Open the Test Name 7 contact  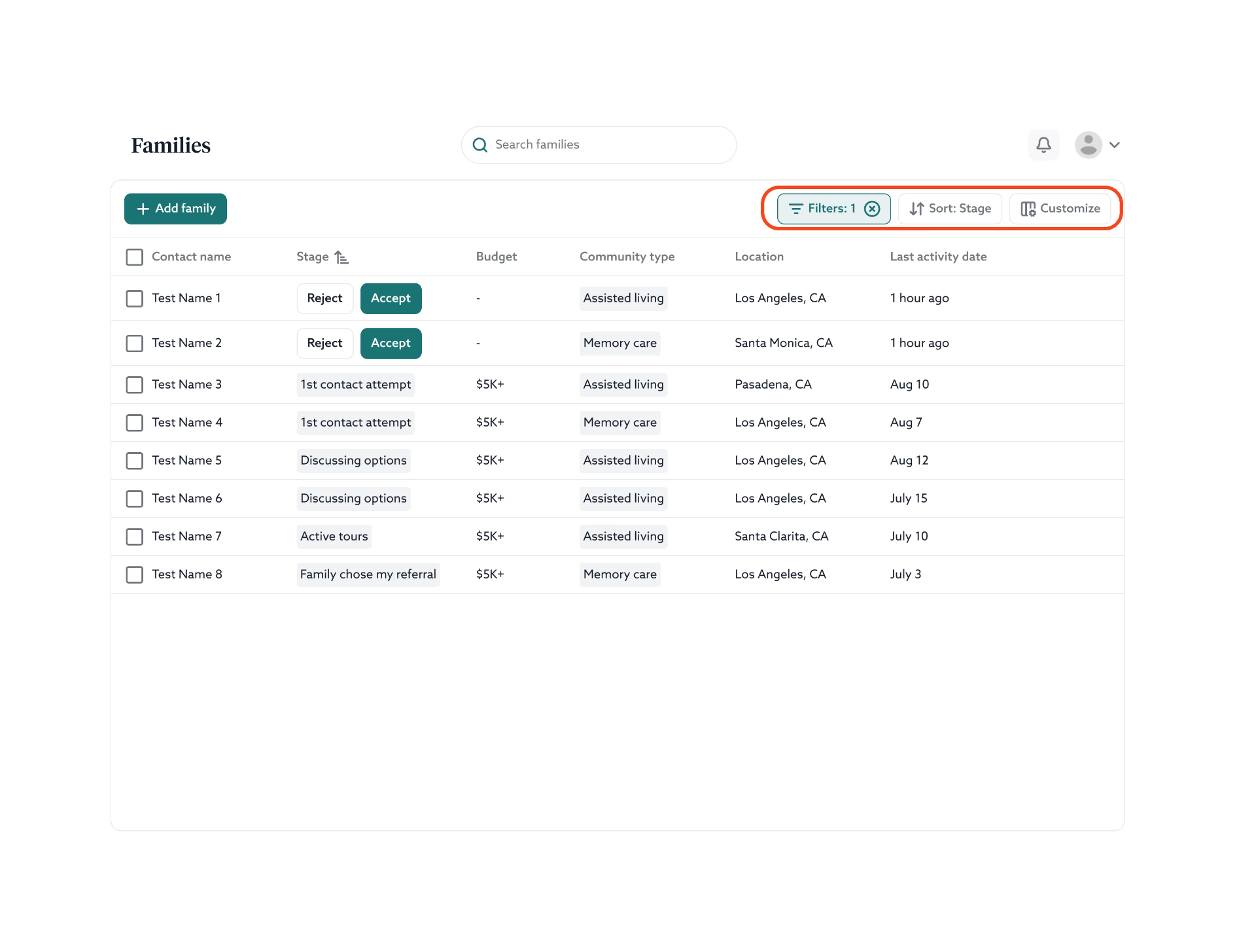[x=187, y=537]
